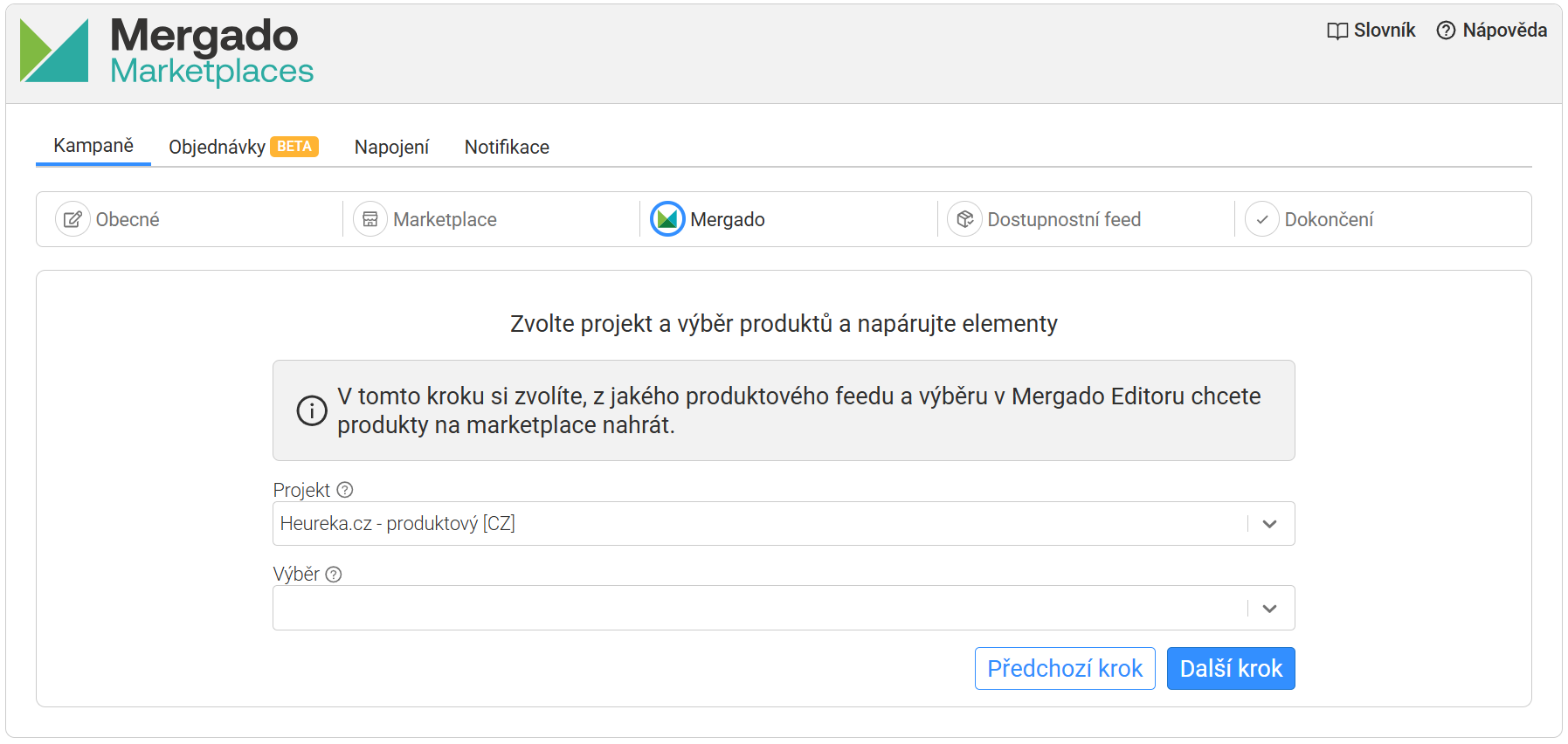Click the Předchozí krok button
This screenshot has height=744, width=1568.
point(1065,669)
